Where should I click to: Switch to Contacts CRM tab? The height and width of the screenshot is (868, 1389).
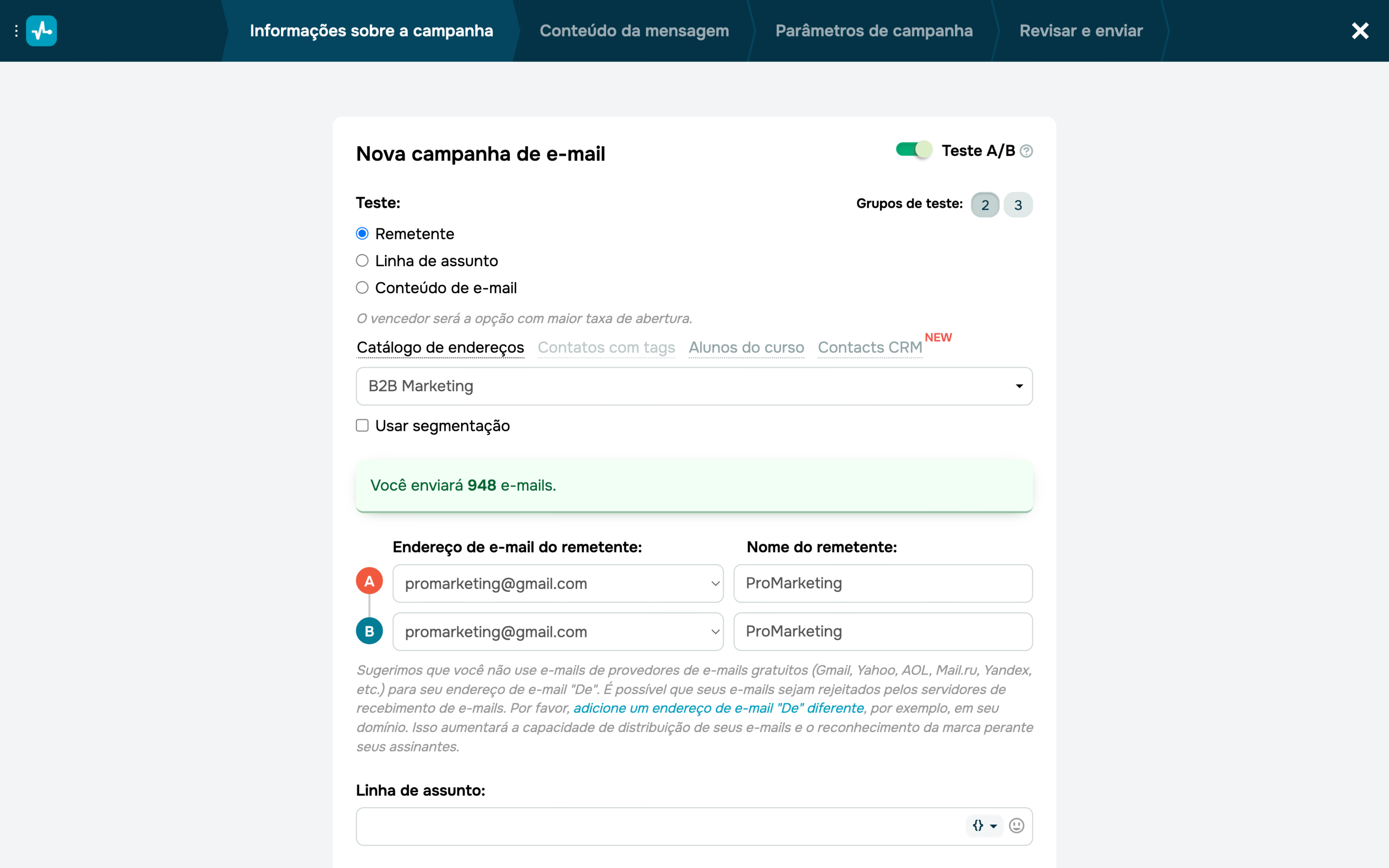(870, 347)
